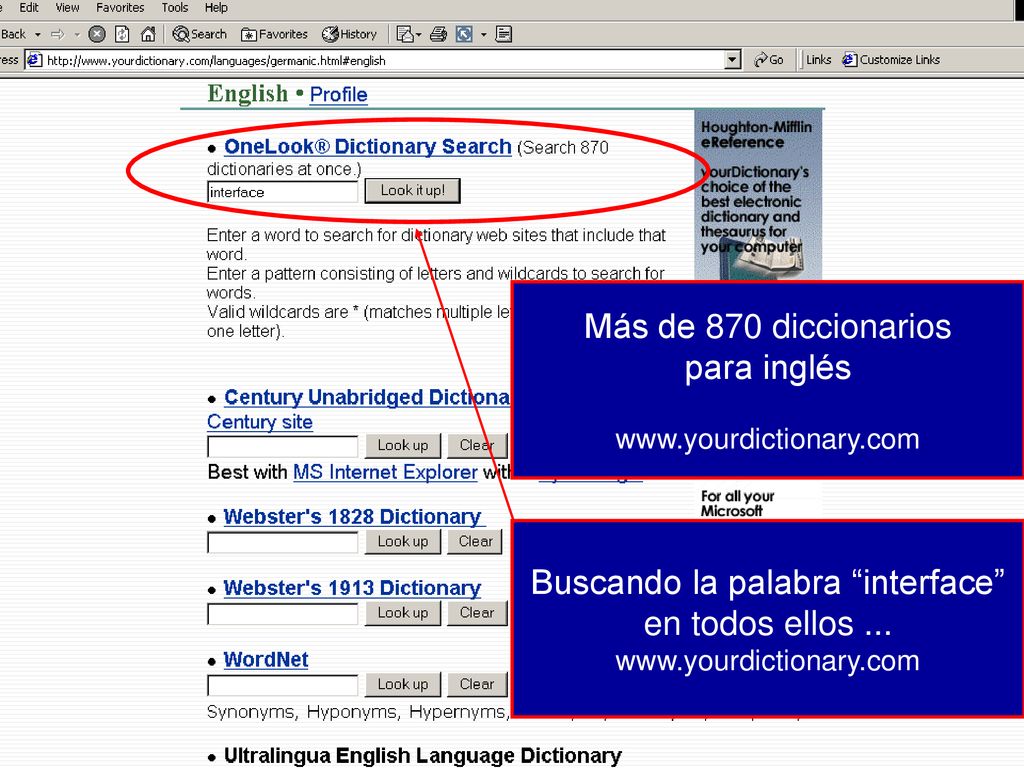Open the Webster's 1913 Dictionary link
This screenshot has height=768, width=1024.
[x=353, y=588]
